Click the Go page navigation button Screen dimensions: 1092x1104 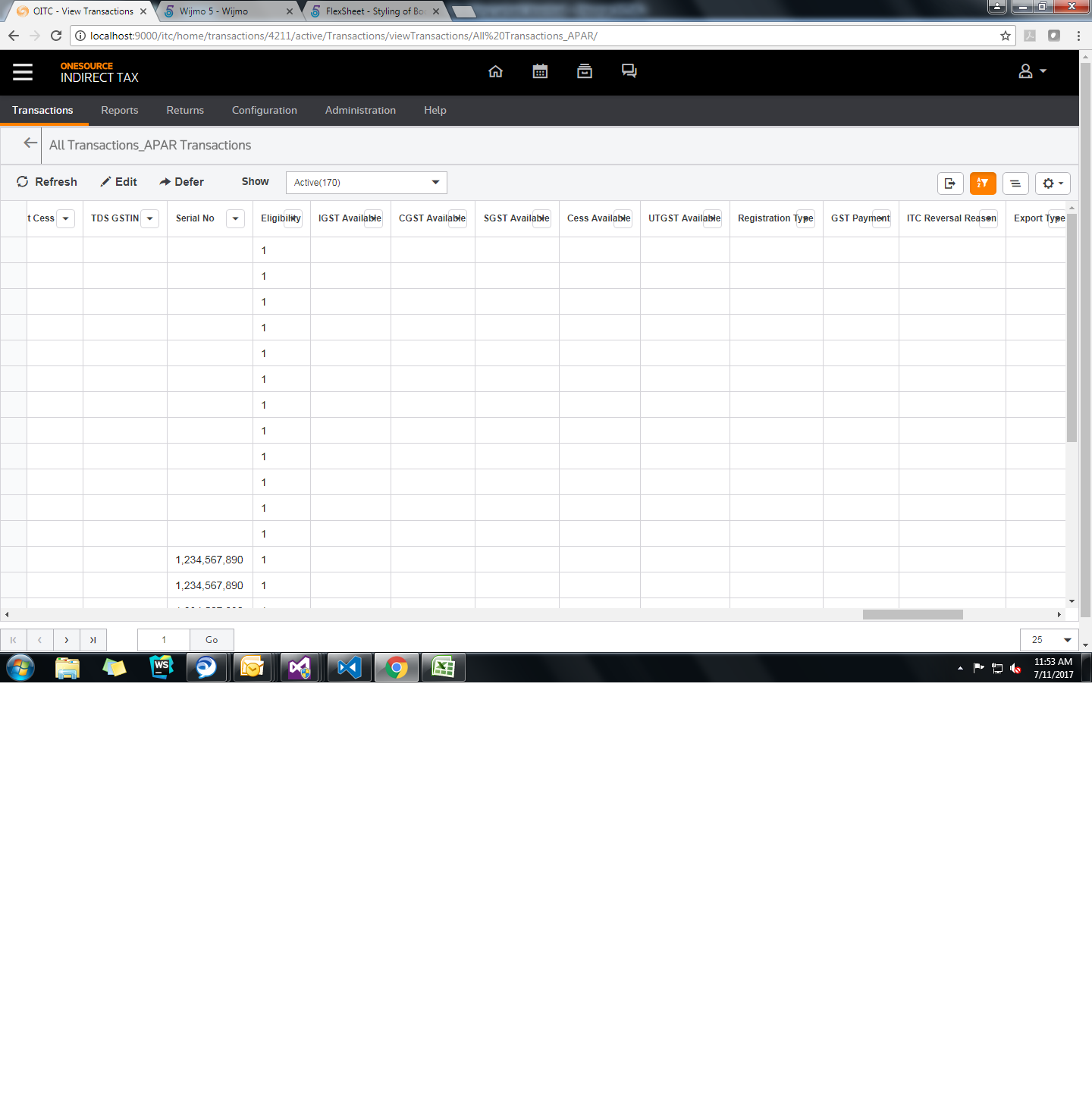pyautogui.click(x=212, y=640)
